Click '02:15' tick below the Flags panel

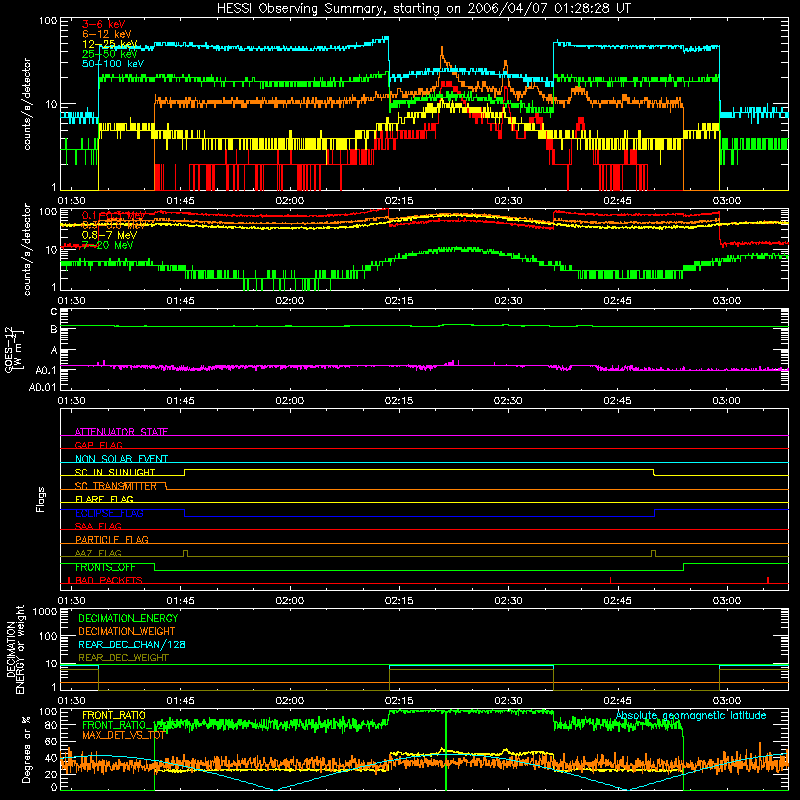(399, 601)
